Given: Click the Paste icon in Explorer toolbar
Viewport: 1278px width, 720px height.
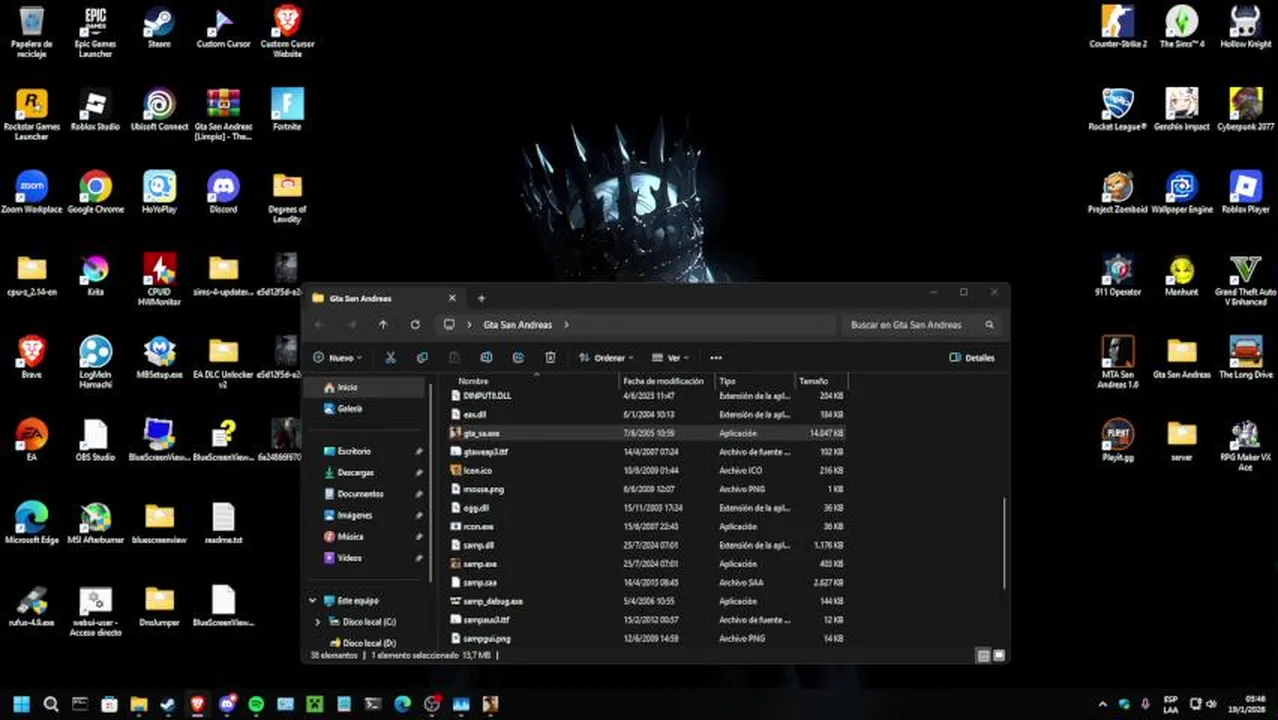Looking at the screenshot, I should [454, 357].
